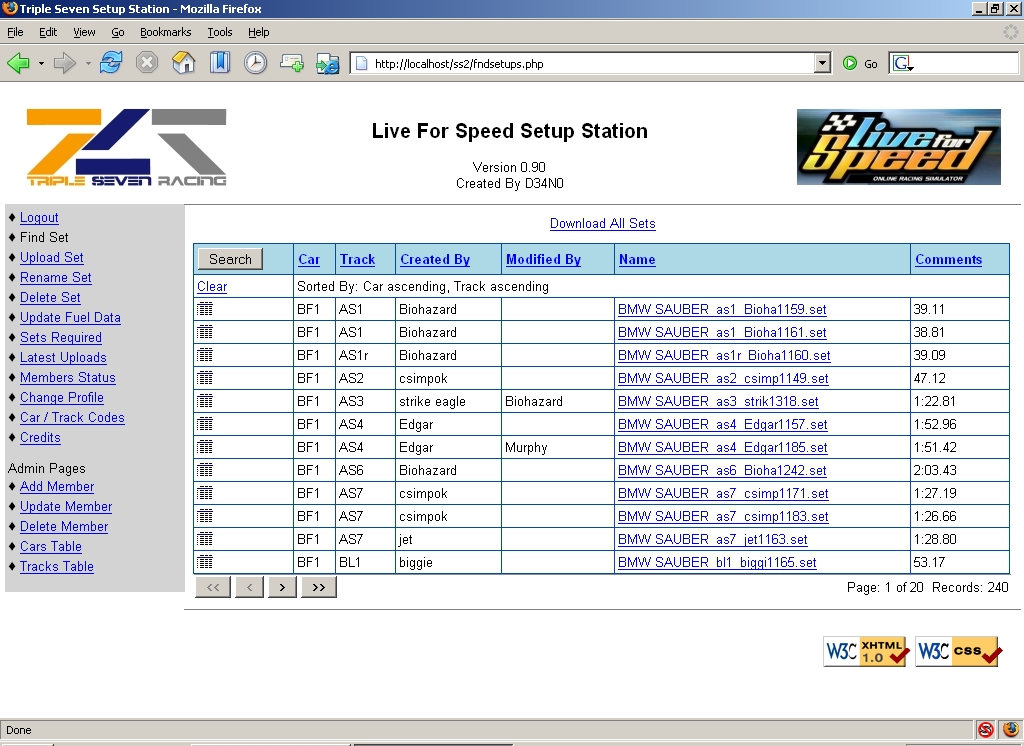
Task: Sort by the Name column header
Action: [637, 259]
